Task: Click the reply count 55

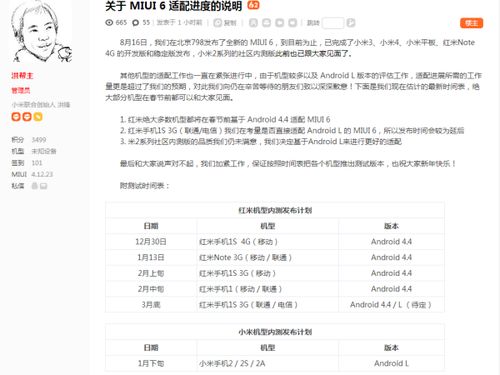Action: point(146,23)
